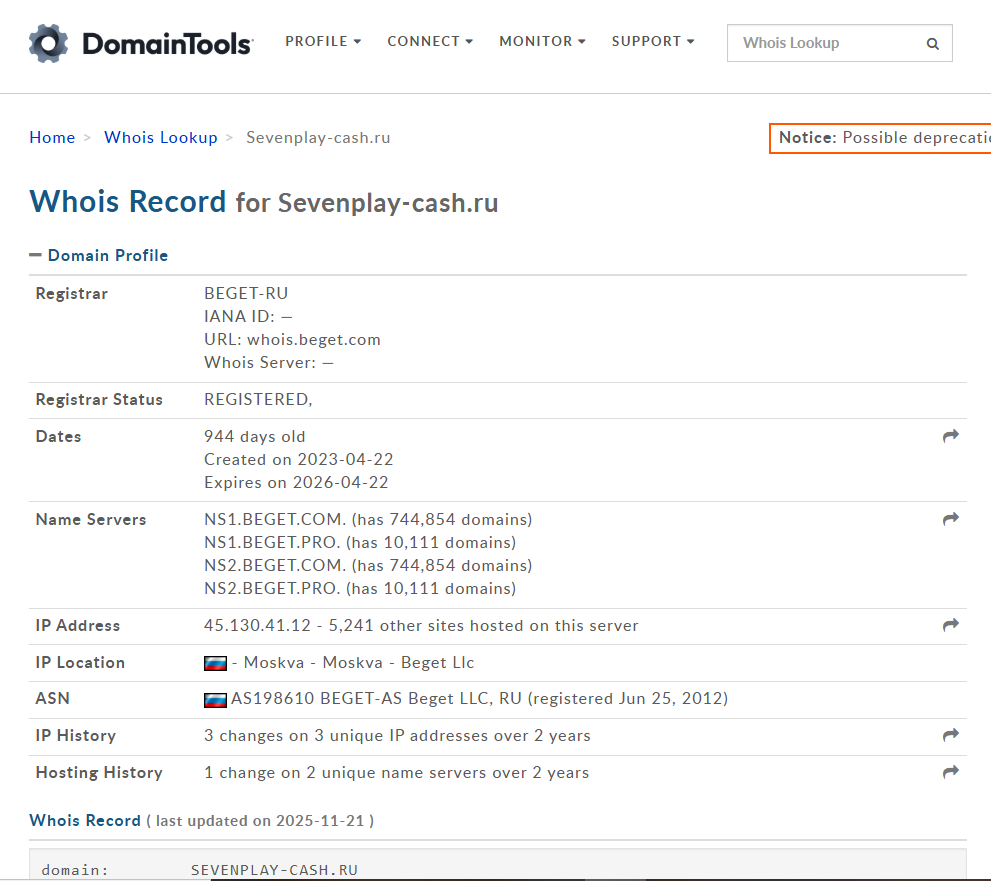Click the ASN row label
991x881 pixels.
(x=52, y=698)
